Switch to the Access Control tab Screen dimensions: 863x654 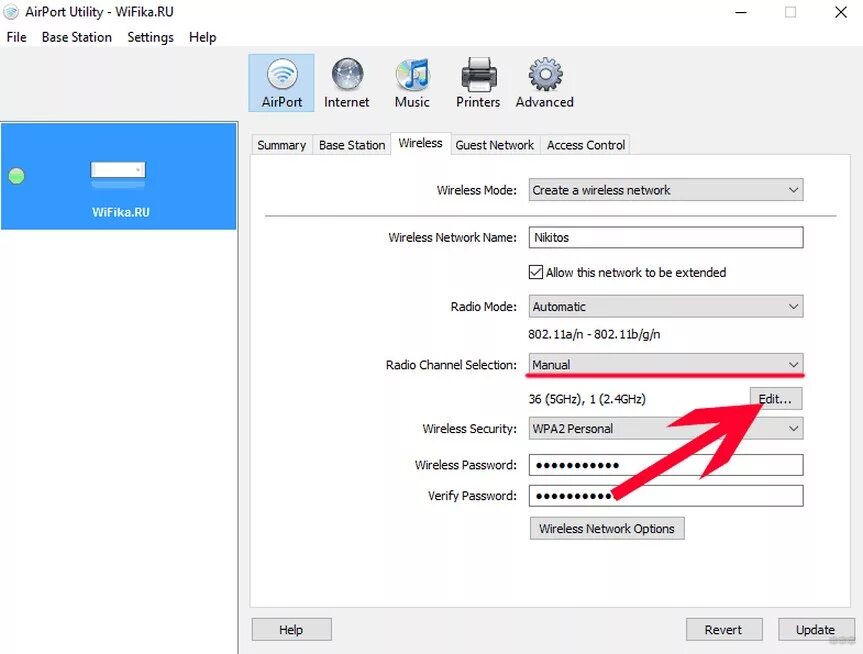586,145
